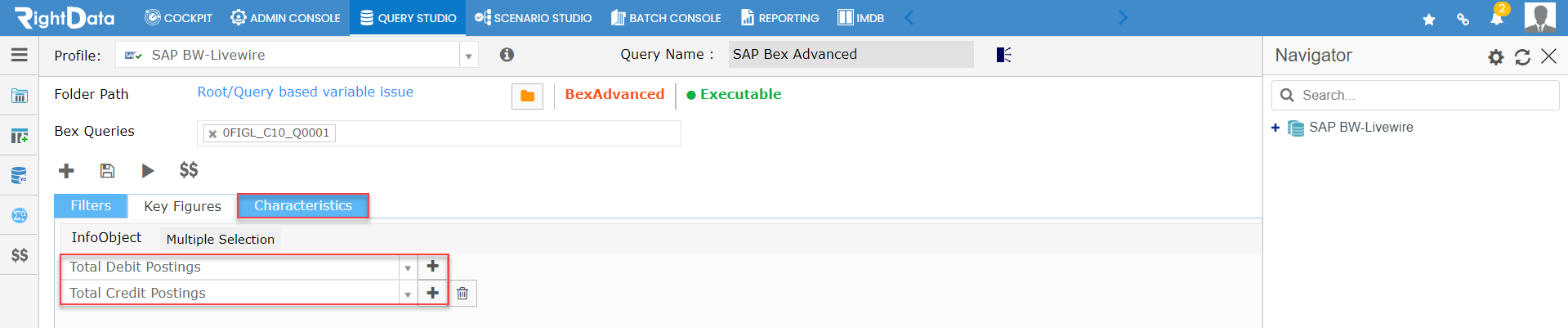Open Root/Query based variable issue folder link

tap(306, 92)
